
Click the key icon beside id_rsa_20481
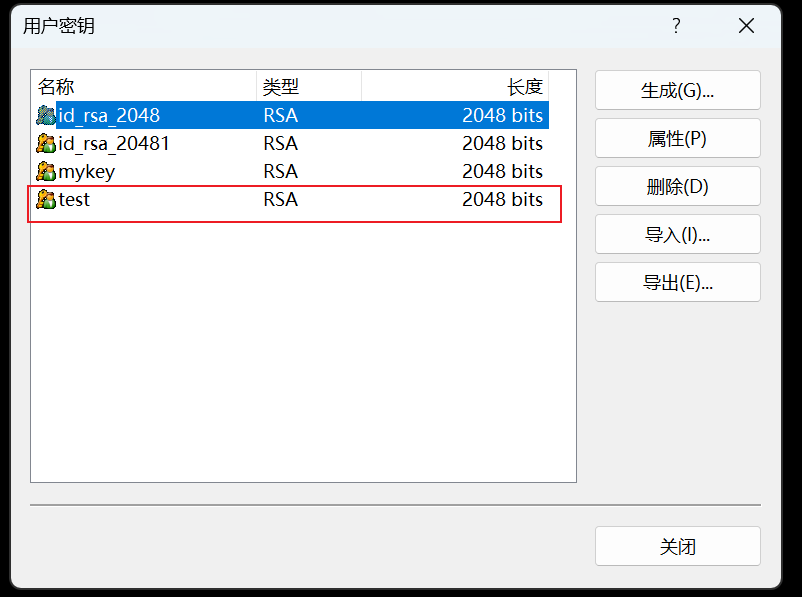(46, 143)
